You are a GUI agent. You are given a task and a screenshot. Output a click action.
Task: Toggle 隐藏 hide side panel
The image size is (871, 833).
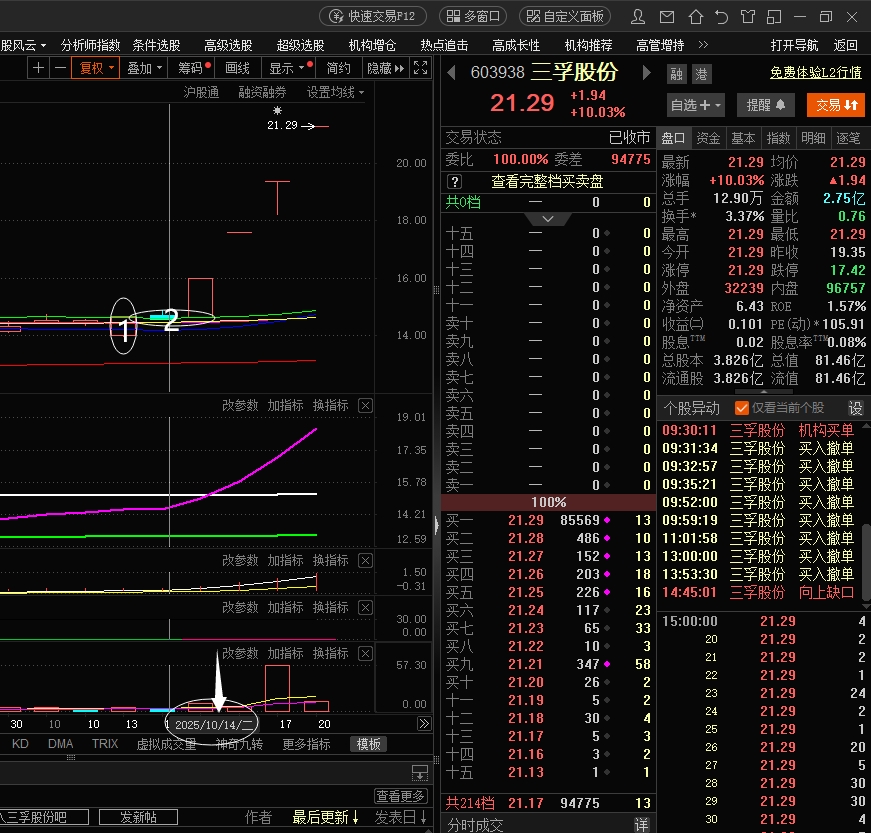[386, 68]
